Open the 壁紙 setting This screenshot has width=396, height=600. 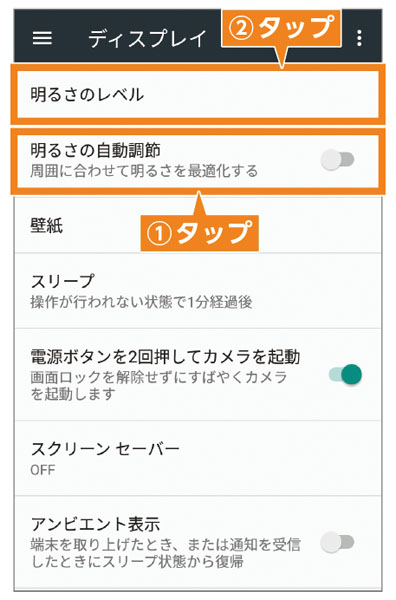tap(198, 224)
